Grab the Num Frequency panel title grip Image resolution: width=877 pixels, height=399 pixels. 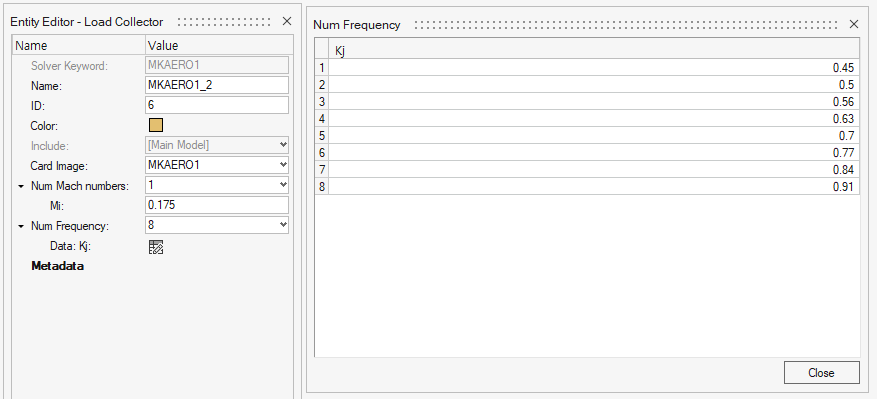[626, 25]
